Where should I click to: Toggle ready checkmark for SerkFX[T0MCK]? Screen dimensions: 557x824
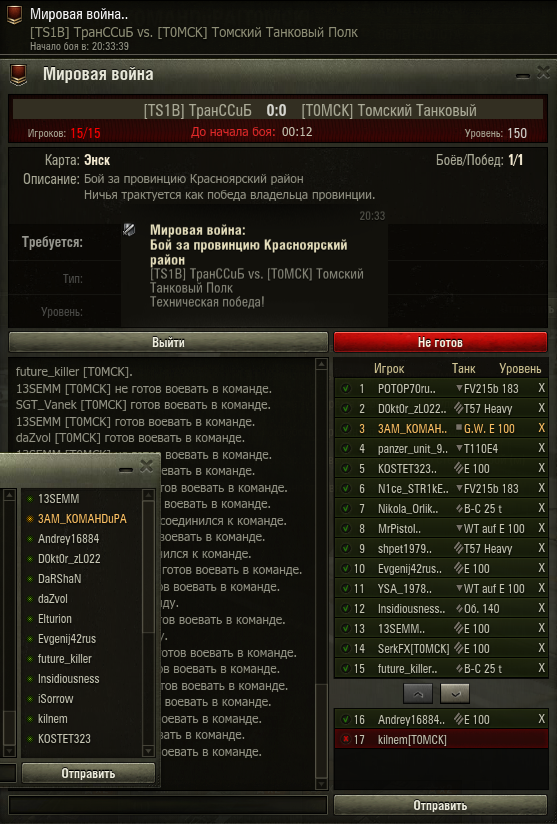[x=346, y=648]
